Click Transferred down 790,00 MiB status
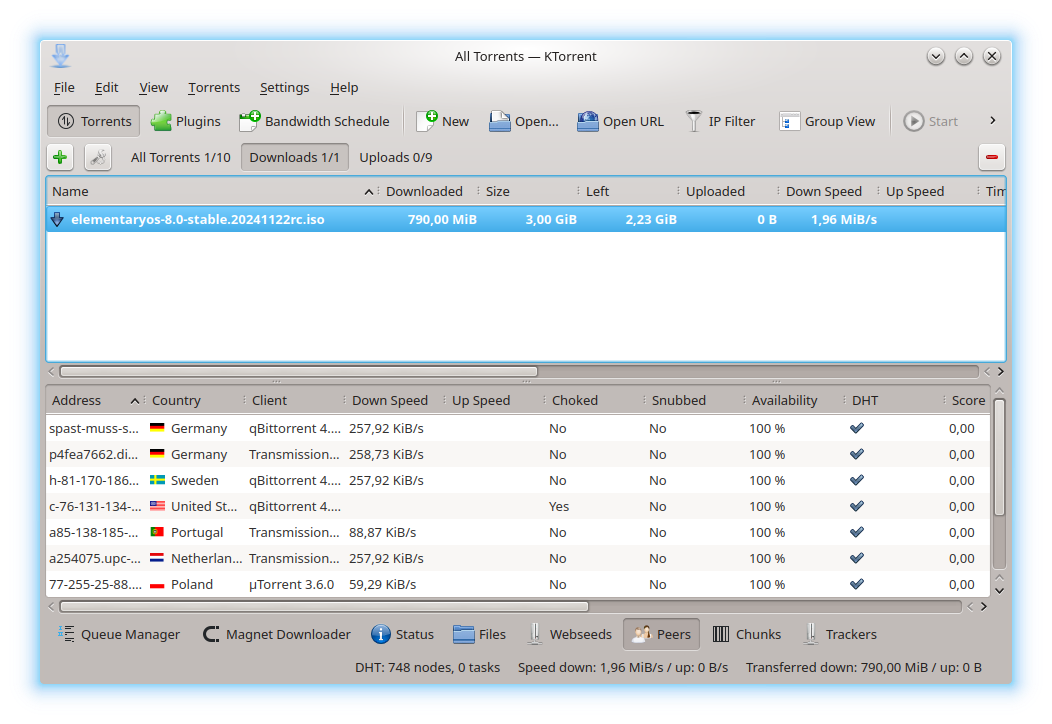The width and height of the screenshot is (1052, 724). pyautogui.click(x=863, y=668)
